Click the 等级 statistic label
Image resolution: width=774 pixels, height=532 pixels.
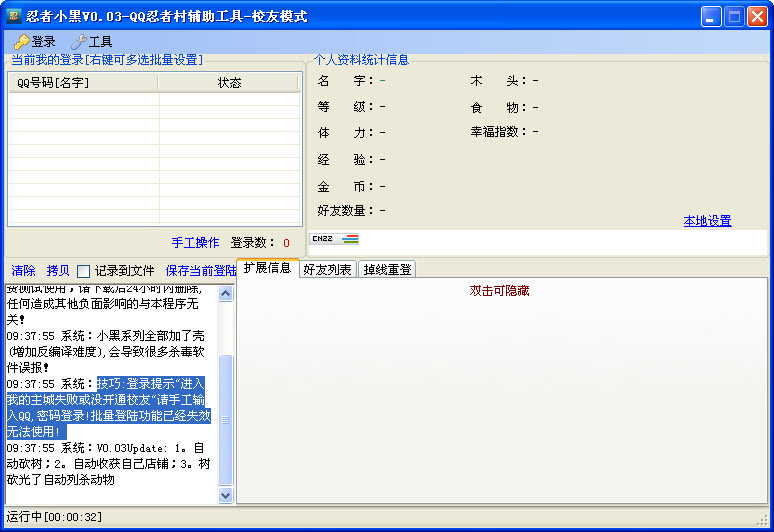point(345,107)
